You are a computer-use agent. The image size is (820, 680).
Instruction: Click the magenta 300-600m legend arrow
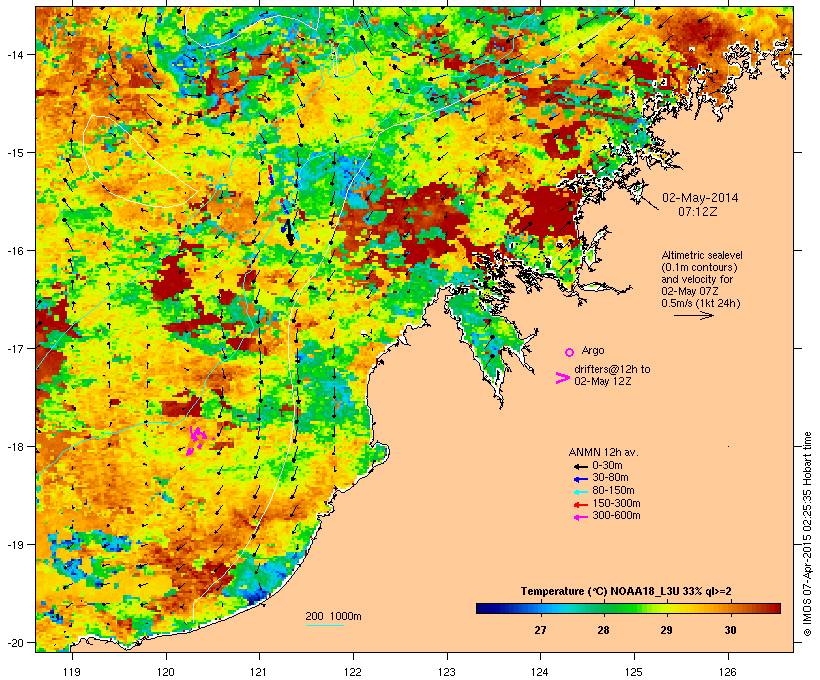click(581, 517)
